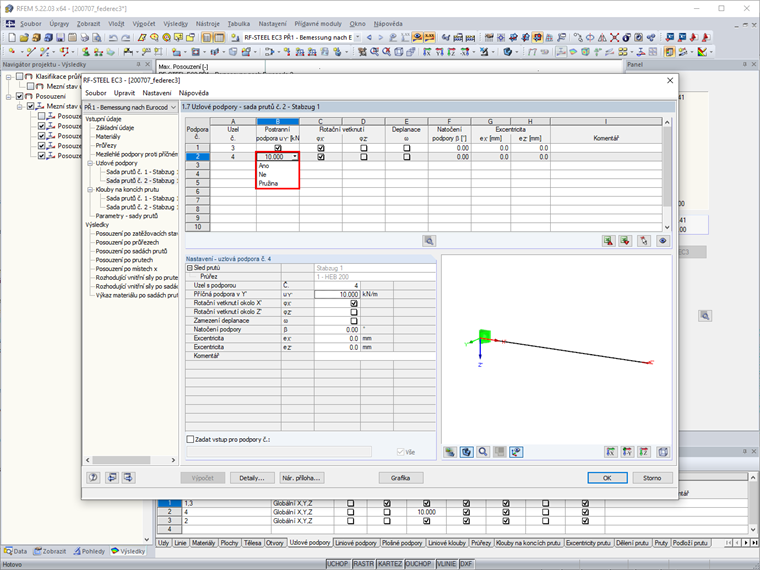Toggle rotational restraint φX' checkbox in row 1

pyautogui.click(x=320, y=148)
